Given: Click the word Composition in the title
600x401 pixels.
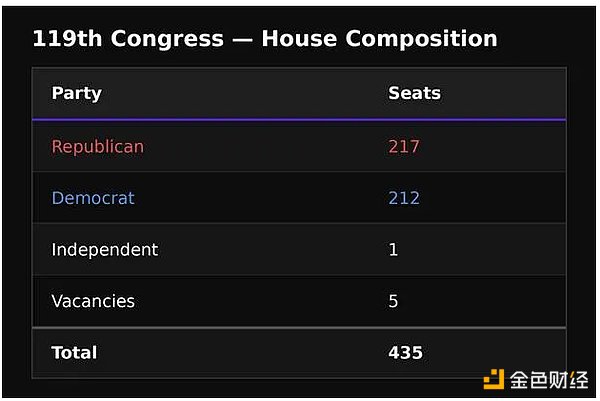Looking at the screenshot, I should point(421,40).
